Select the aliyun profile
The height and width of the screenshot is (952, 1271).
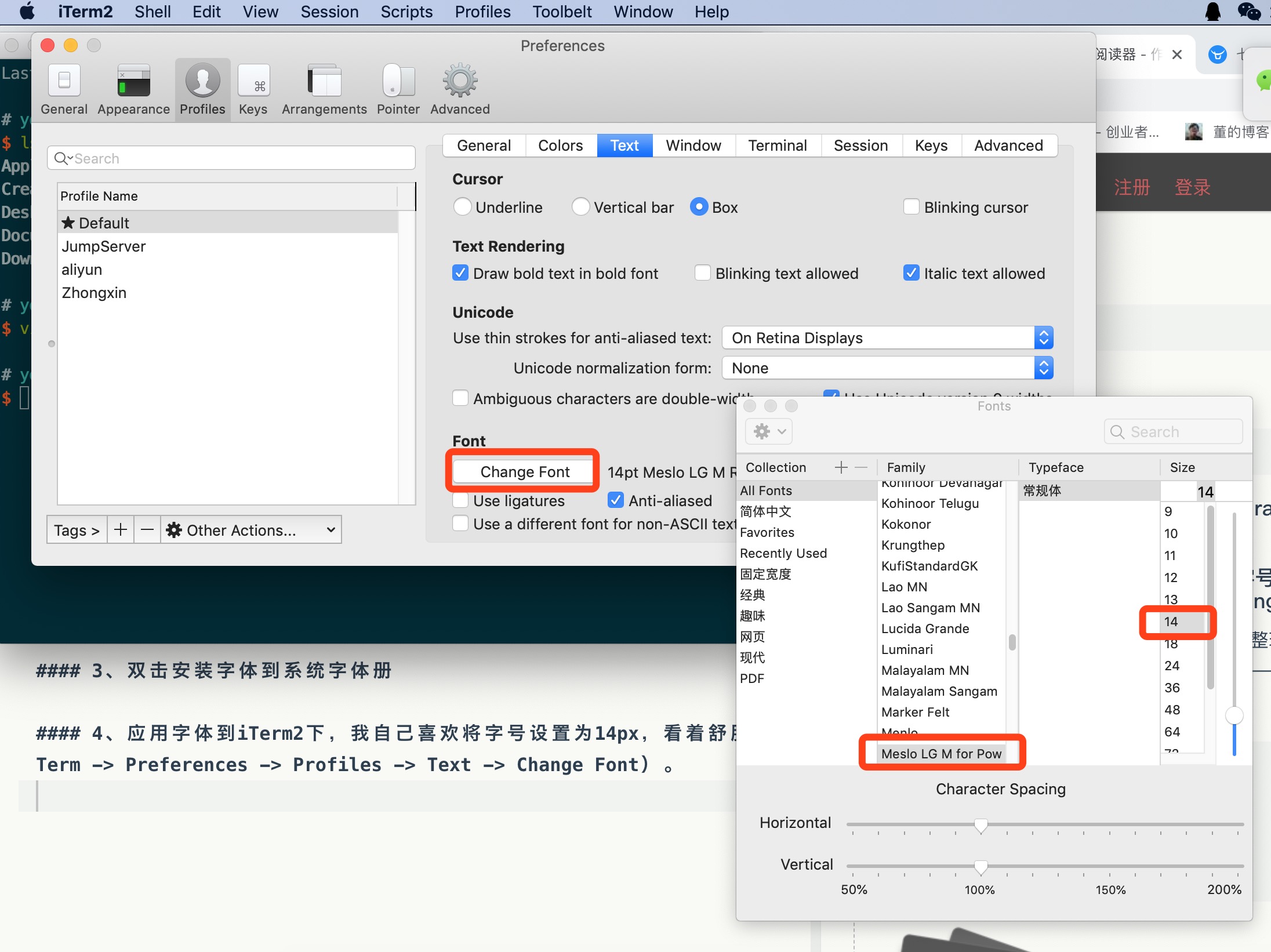coord(227,269)
